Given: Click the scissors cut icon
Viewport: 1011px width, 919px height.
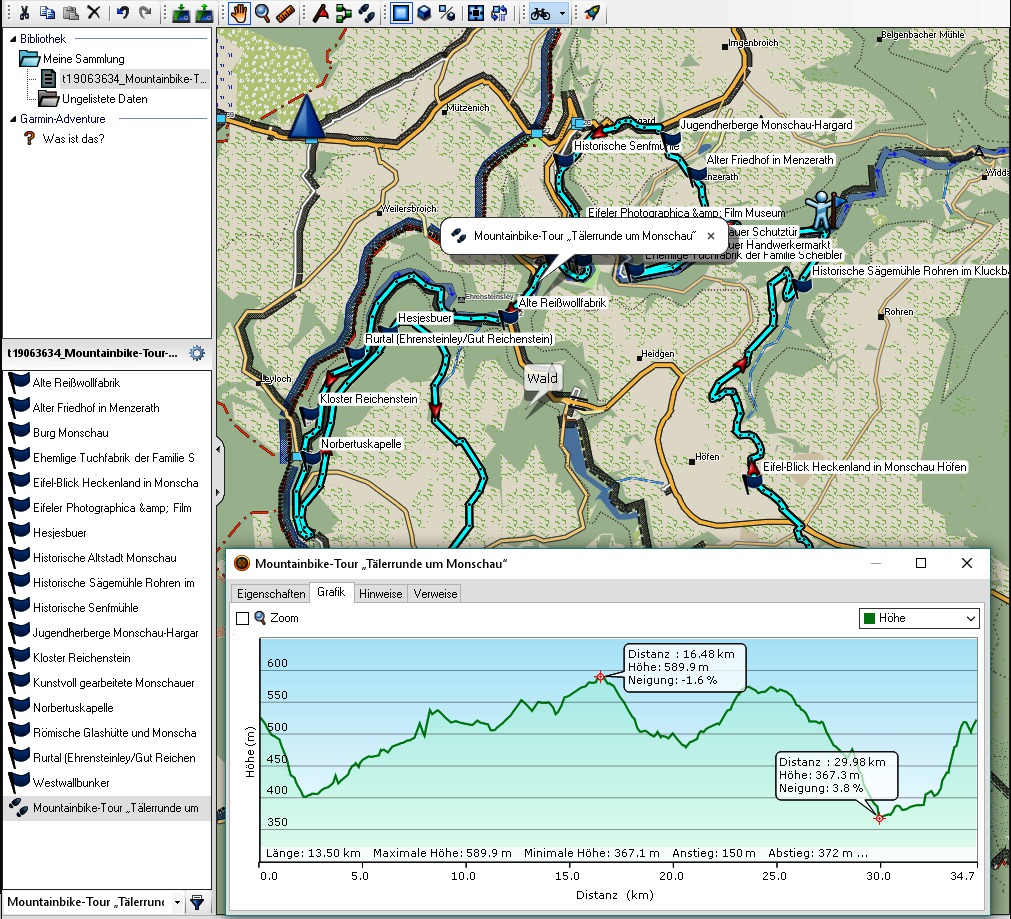Looking at the screenshot, I should (x=25, y=13).
